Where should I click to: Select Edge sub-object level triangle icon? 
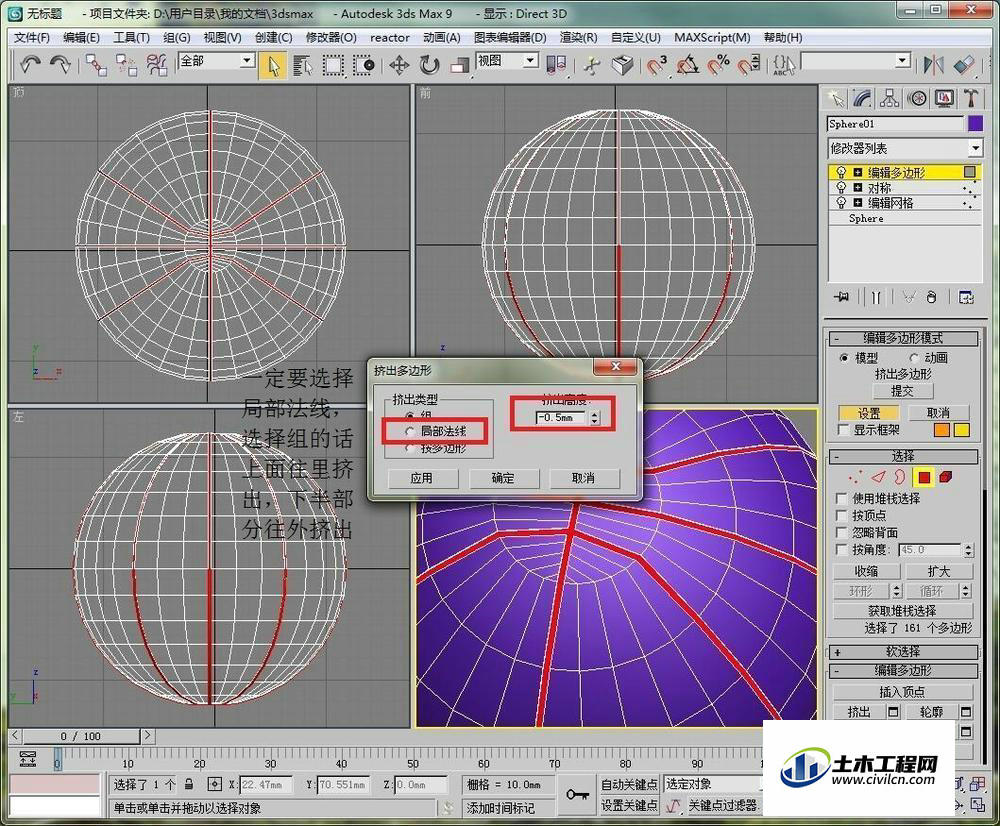pyautogui.click(x=879, y=477)
